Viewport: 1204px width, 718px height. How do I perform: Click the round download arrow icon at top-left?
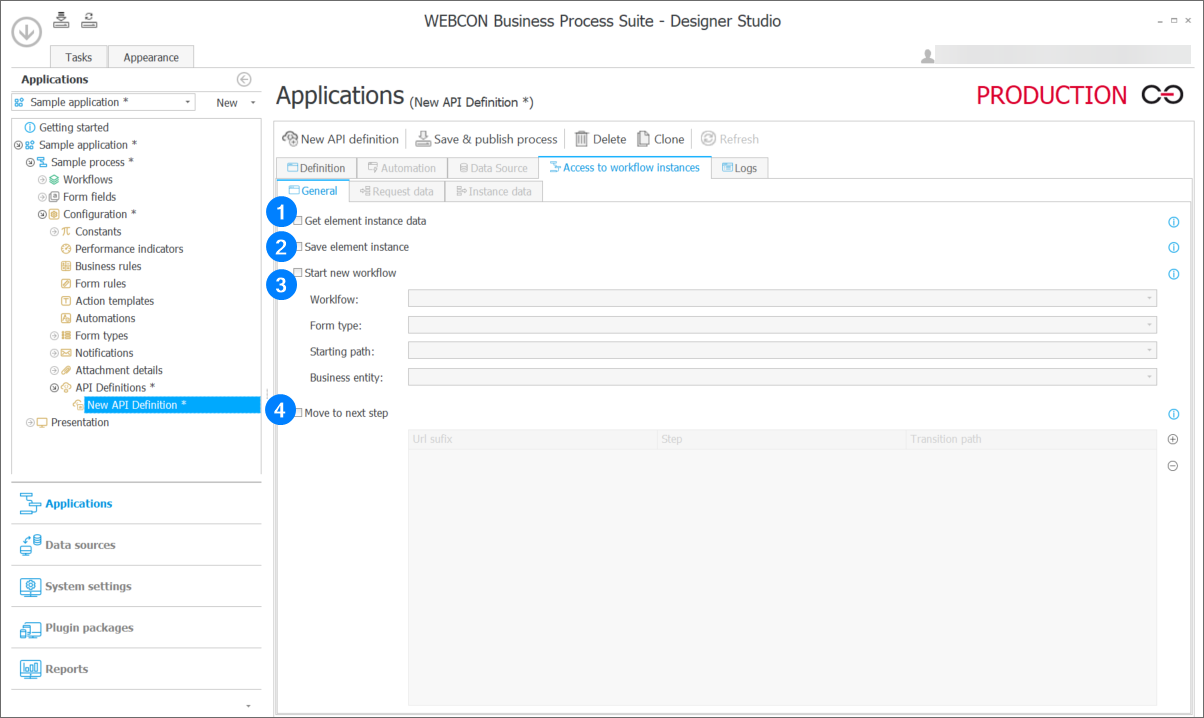click(28, 33)
